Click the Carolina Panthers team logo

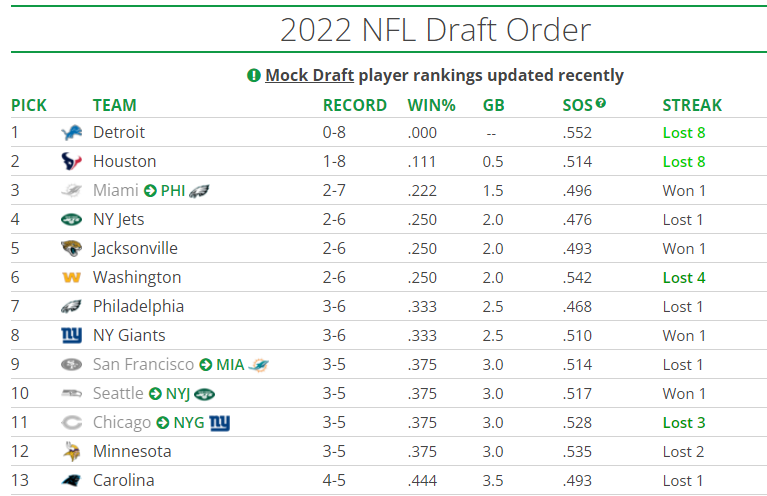pos(71,480)
